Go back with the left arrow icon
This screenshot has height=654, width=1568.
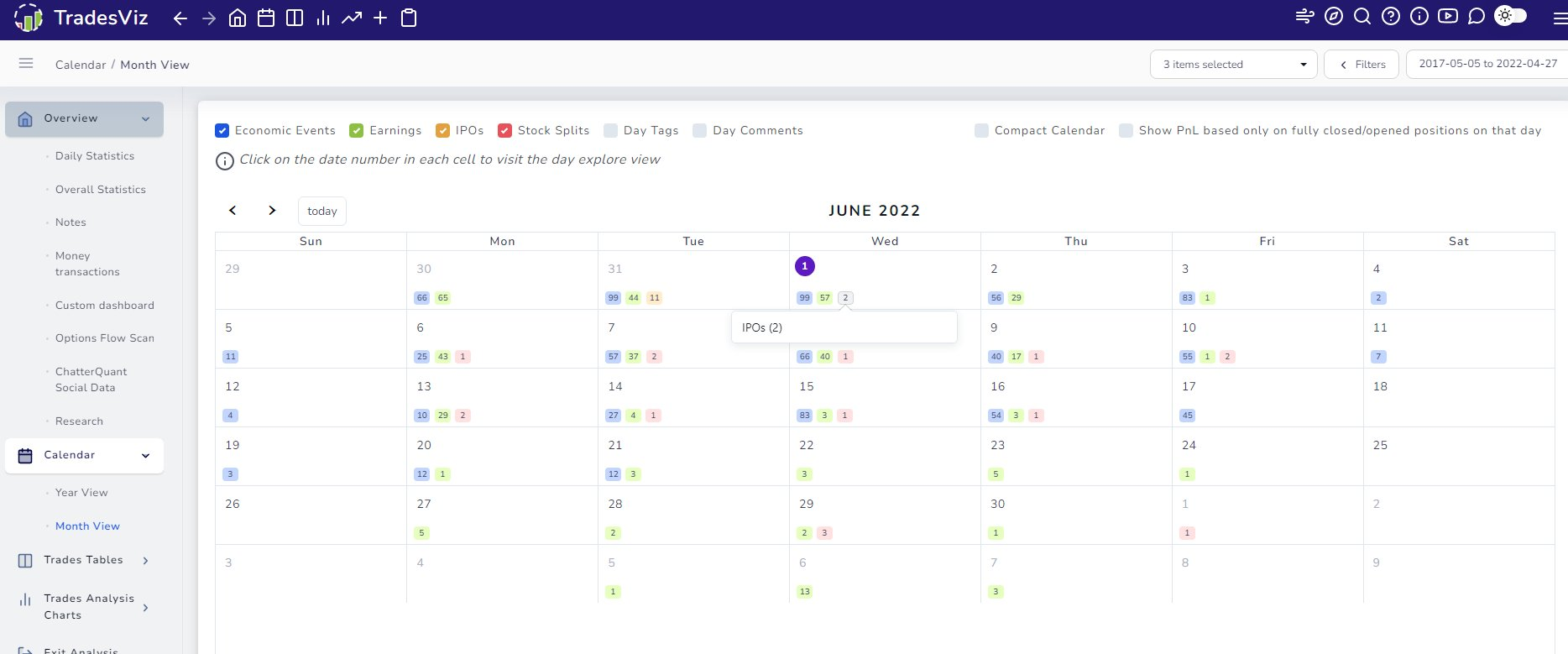point(180,18)
